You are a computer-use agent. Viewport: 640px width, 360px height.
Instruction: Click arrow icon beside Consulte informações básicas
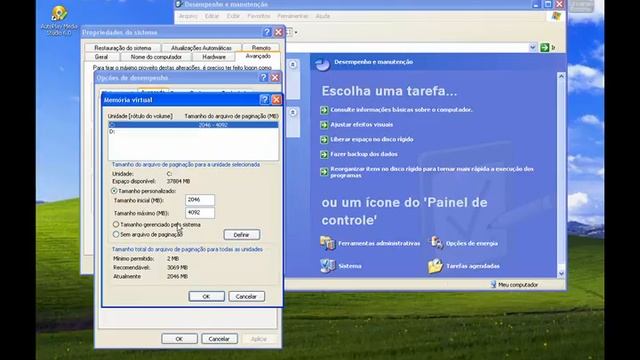(x=324, y=110)
